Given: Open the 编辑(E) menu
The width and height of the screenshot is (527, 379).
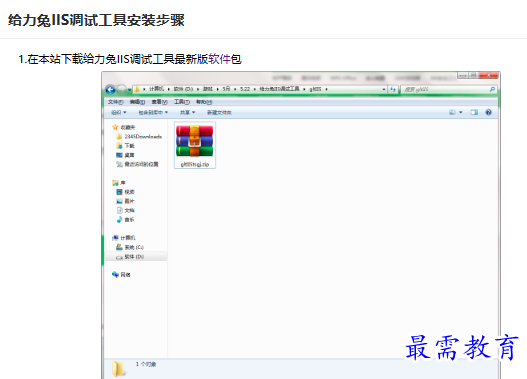Looking at the screenshot, I should [137, 102].
